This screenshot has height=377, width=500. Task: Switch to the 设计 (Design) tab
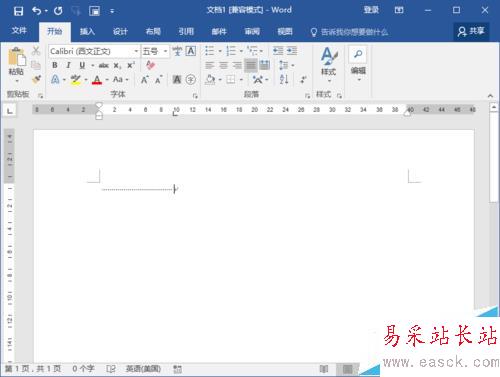click(x=120, y=32)
